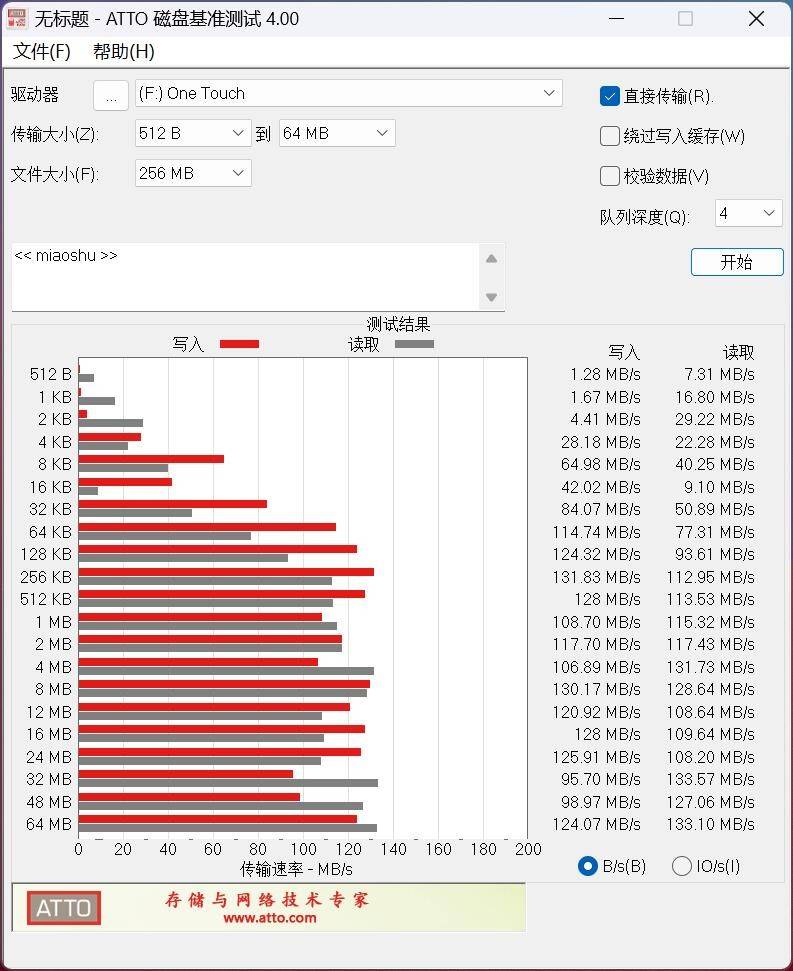Close the ATTO window
Image resolution: width=793 pixels, height=971 pixels.
756,19
